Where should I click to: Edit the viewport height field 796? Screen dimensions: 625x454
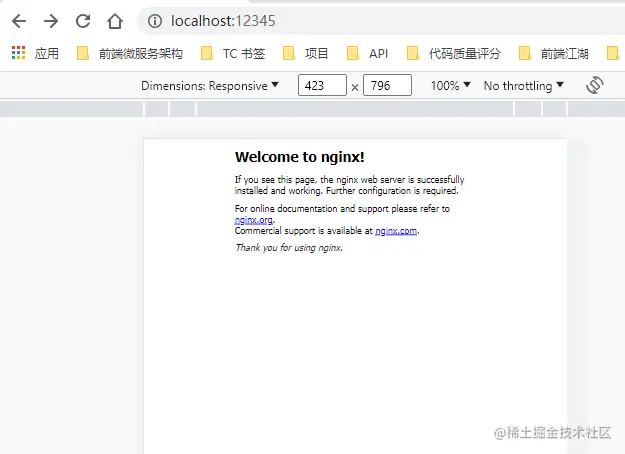[387, 85]
